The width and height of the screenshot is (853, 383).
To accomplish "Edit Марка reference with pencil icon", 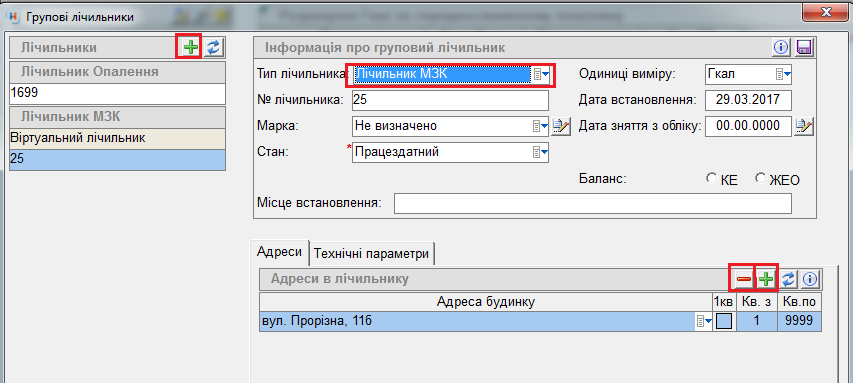I will 561,126.
